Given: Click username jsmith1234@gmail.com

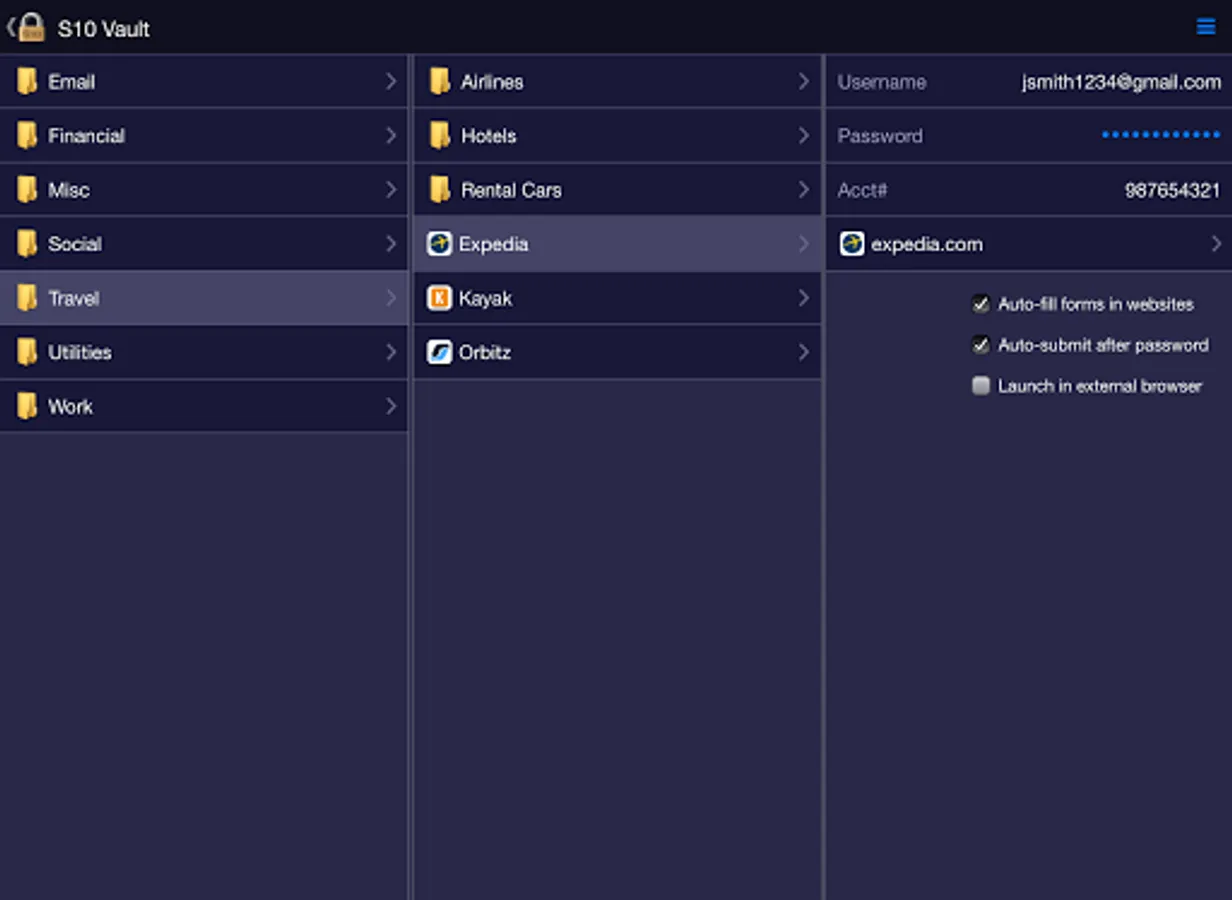Looking at the screenshot, I should 1121,82.
